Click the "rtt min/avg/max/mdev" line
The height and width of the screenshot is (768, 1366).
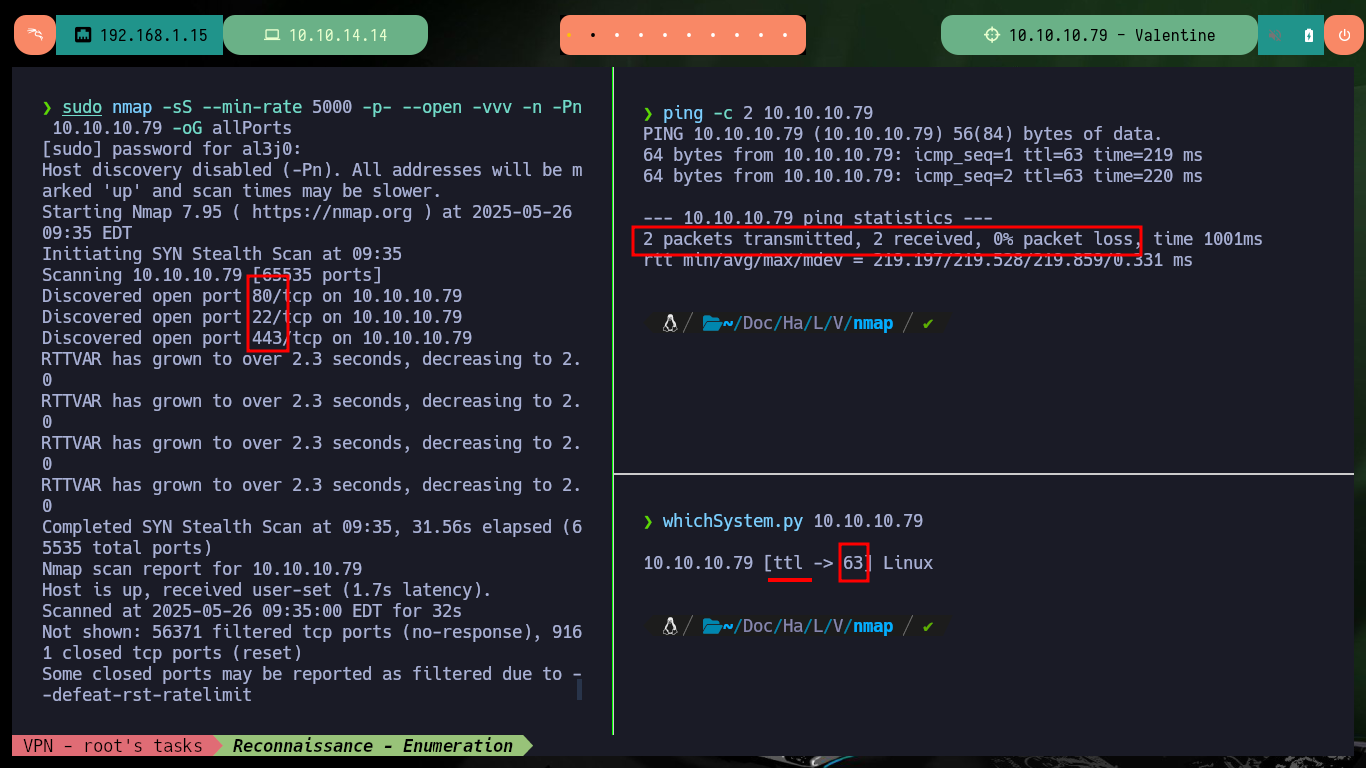tap(918, 260)
